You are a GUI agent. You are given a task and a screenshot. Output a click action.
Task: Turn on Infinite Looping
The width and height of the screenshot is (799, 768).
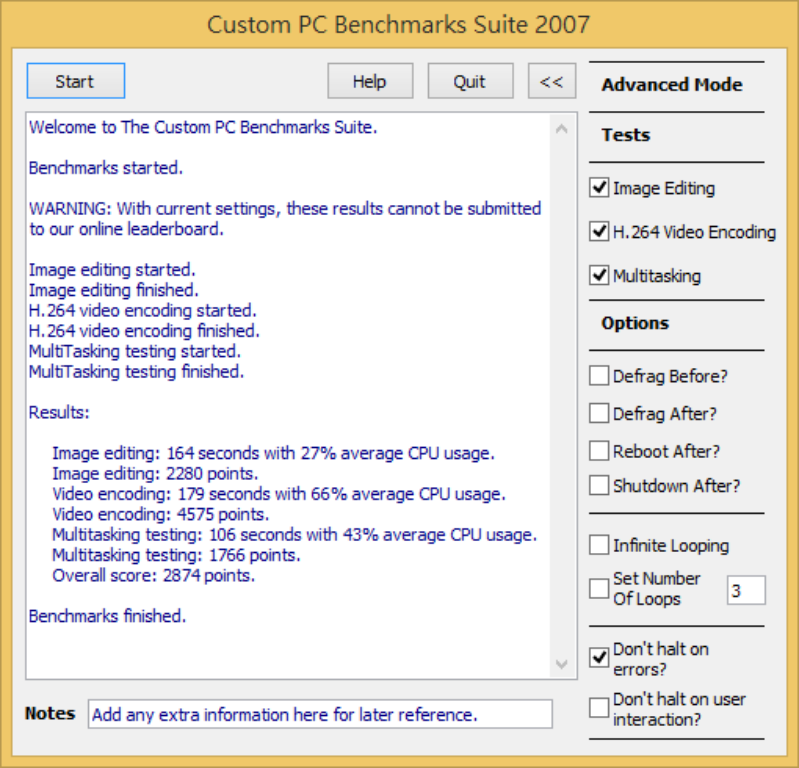[x=600, y=546]
